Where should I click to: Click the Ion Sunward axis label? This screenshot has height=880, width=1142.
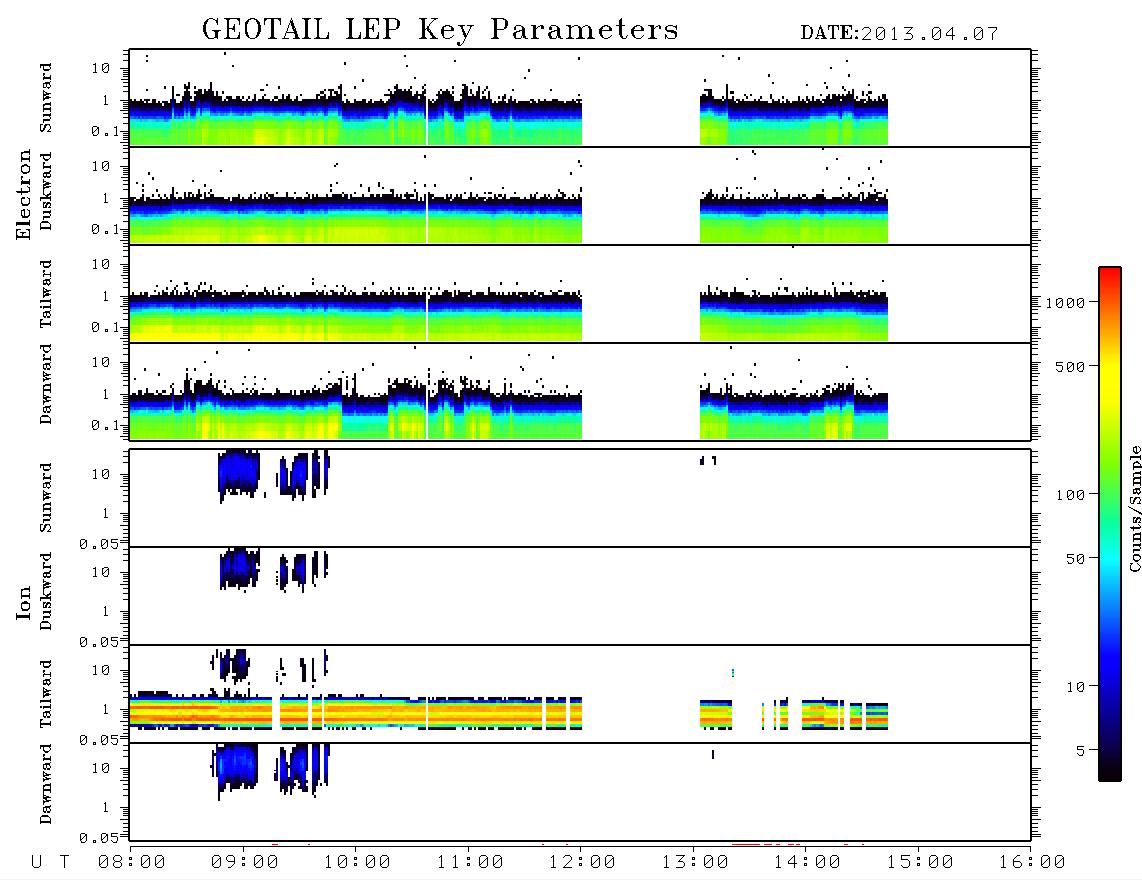[46, 498]
